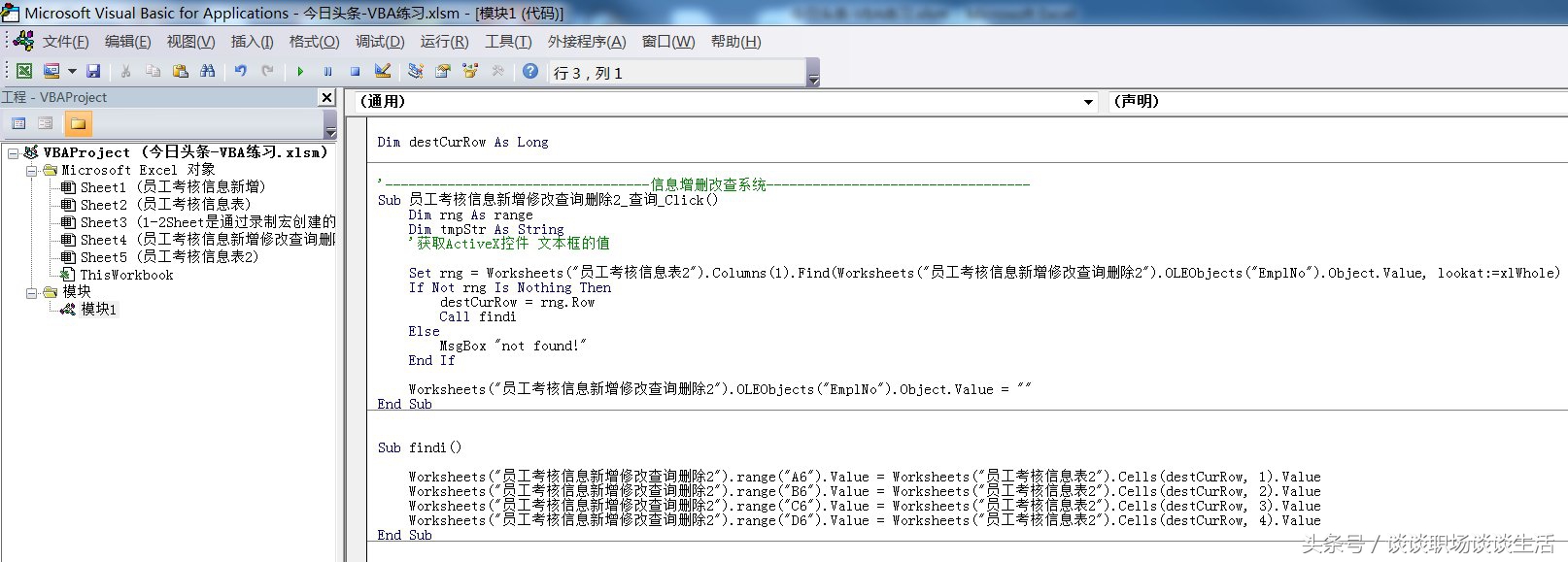Switch to Microsoft Excel view icon
1568x562 pixels.
[x=24, y=71]
